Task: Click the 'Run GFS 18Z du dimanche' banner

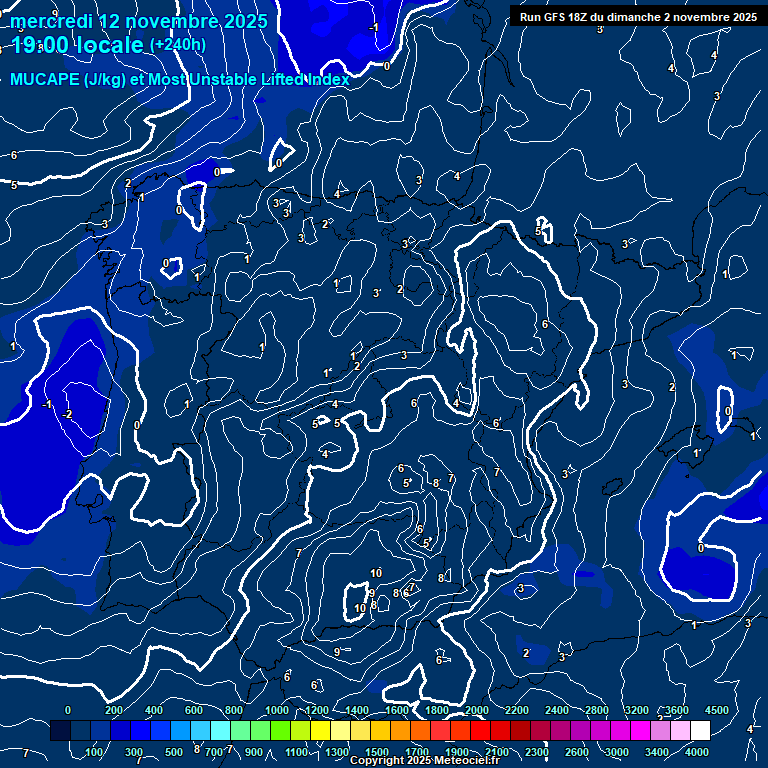Action: 638,17
